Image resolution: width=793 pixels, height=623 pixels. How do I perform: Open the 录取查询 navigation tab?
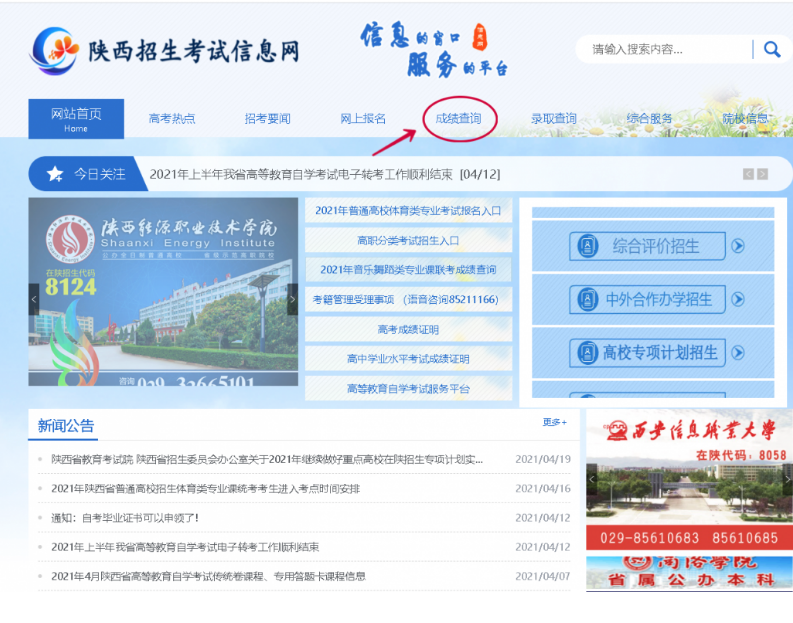(x=554, y=119)
